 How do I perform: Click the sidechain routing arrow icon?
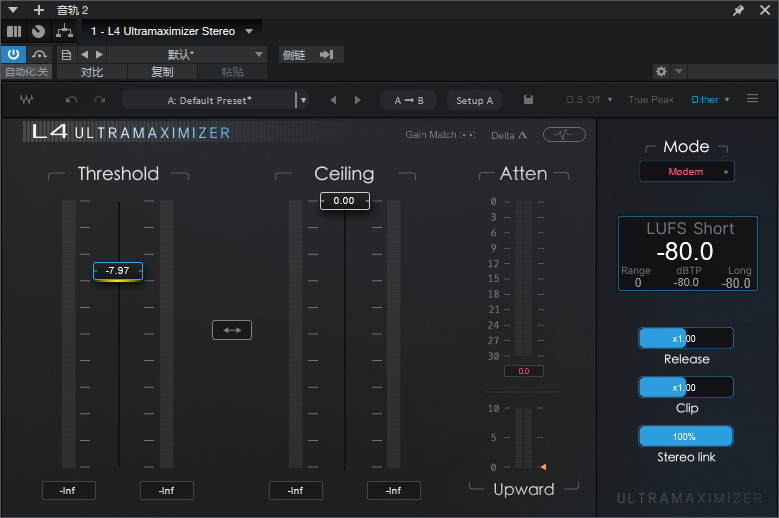(x=326, y=55)
